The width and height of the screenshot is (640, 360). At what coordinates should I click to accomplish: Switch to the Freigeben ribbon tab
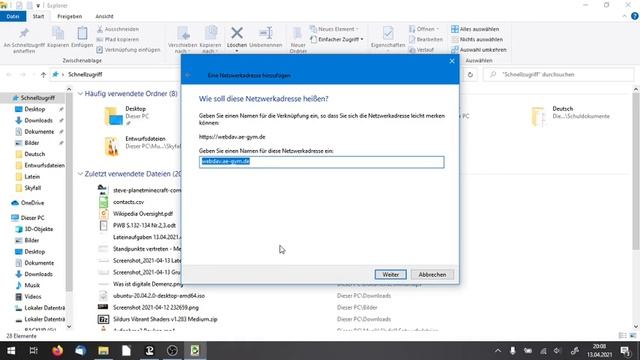coord(69,16)
